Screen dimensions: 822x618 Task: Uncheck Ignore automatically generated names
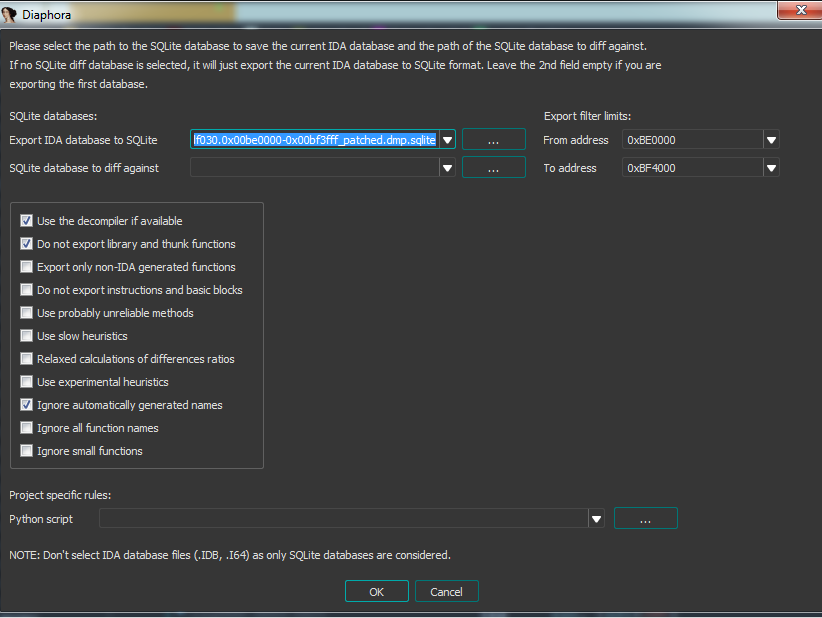pyautogui.click(x=26, y=405)
